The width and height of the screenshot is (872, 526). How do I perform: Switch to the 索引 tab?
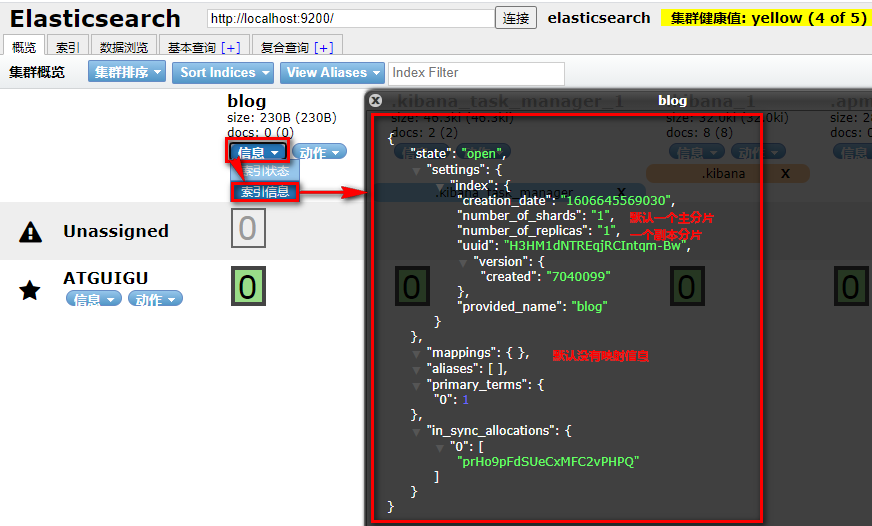67,47
